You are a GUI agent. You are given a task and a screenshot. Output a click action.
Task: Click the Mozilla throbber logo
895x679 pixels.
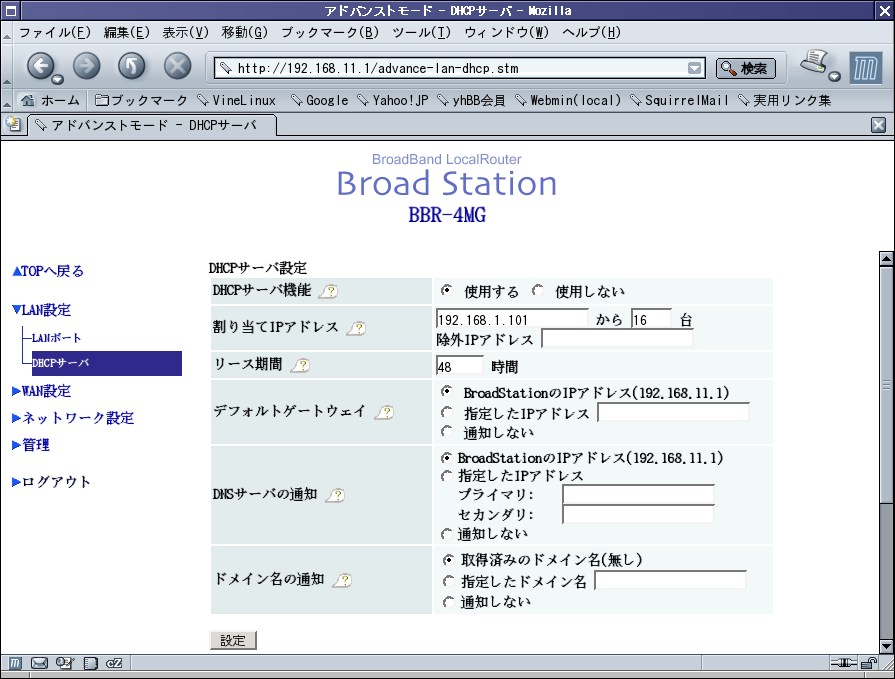tap(865, 68)
